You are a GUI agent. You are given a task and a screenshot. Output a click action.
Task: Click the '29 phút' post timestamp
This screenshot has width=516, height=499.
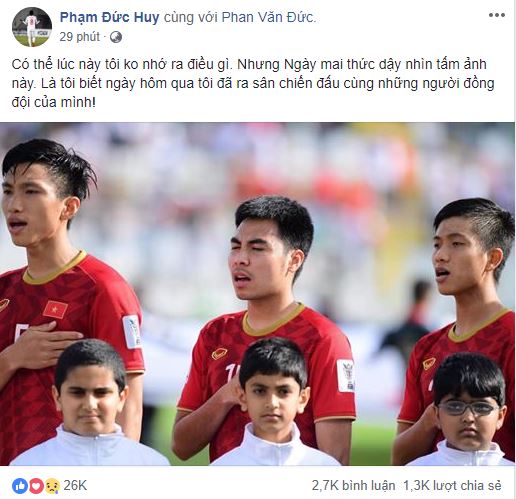coord(80,37)
